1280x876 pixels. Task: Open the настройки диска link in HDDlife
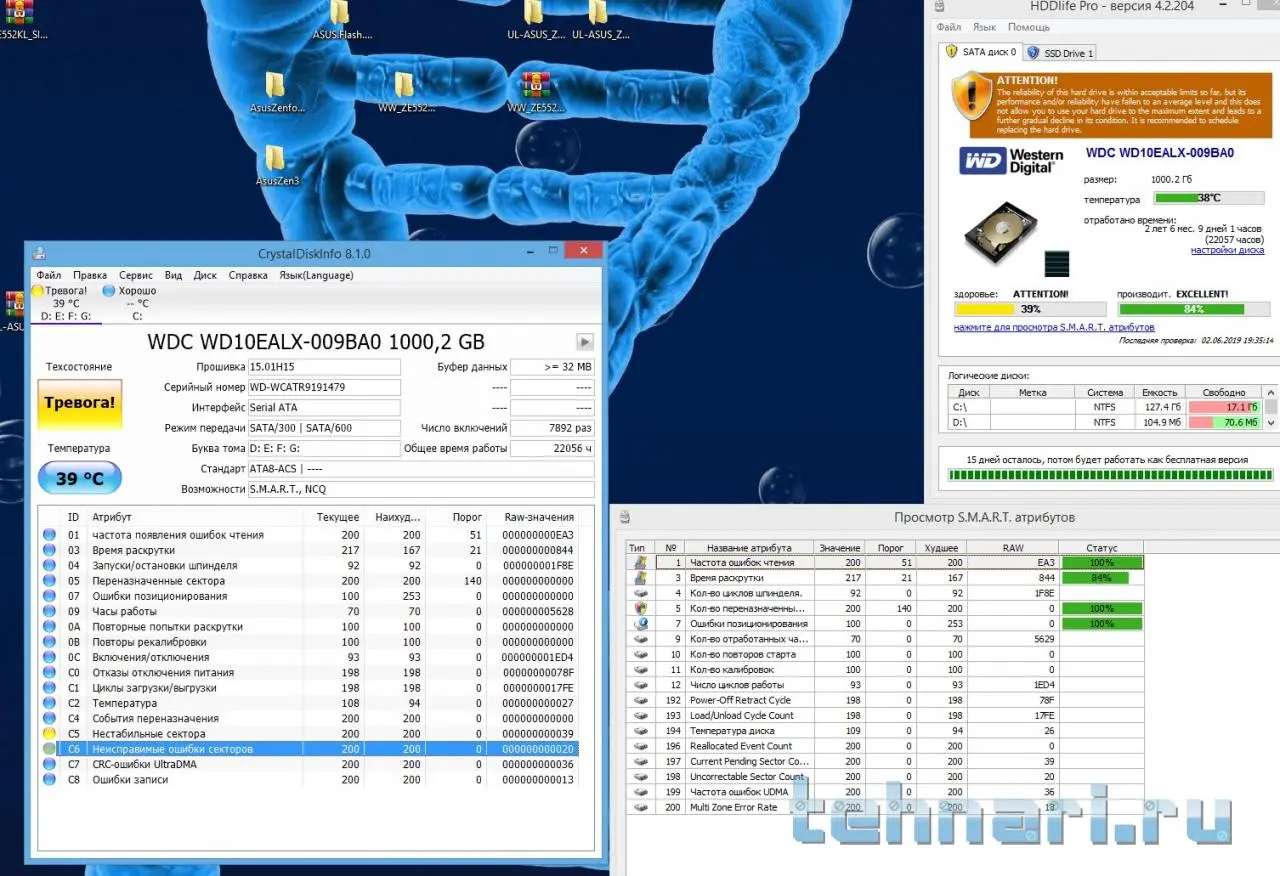pyautogui.click(x=1227, y=250)
